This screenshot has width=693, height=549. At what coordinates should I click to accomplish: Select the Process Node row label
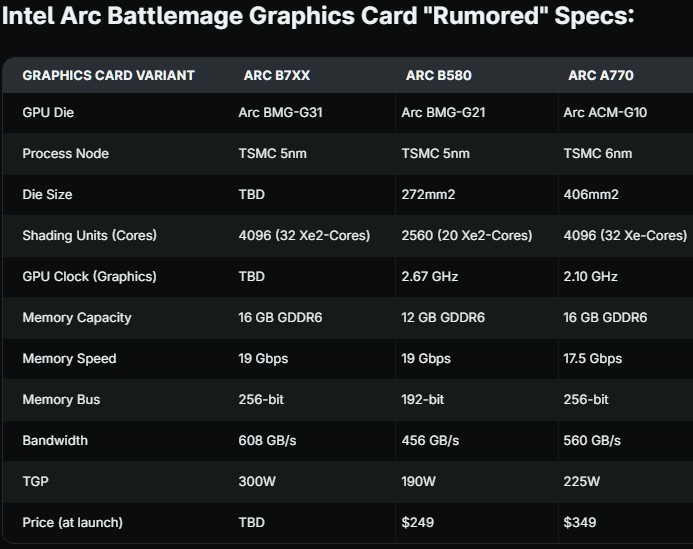tap(65, 154)
